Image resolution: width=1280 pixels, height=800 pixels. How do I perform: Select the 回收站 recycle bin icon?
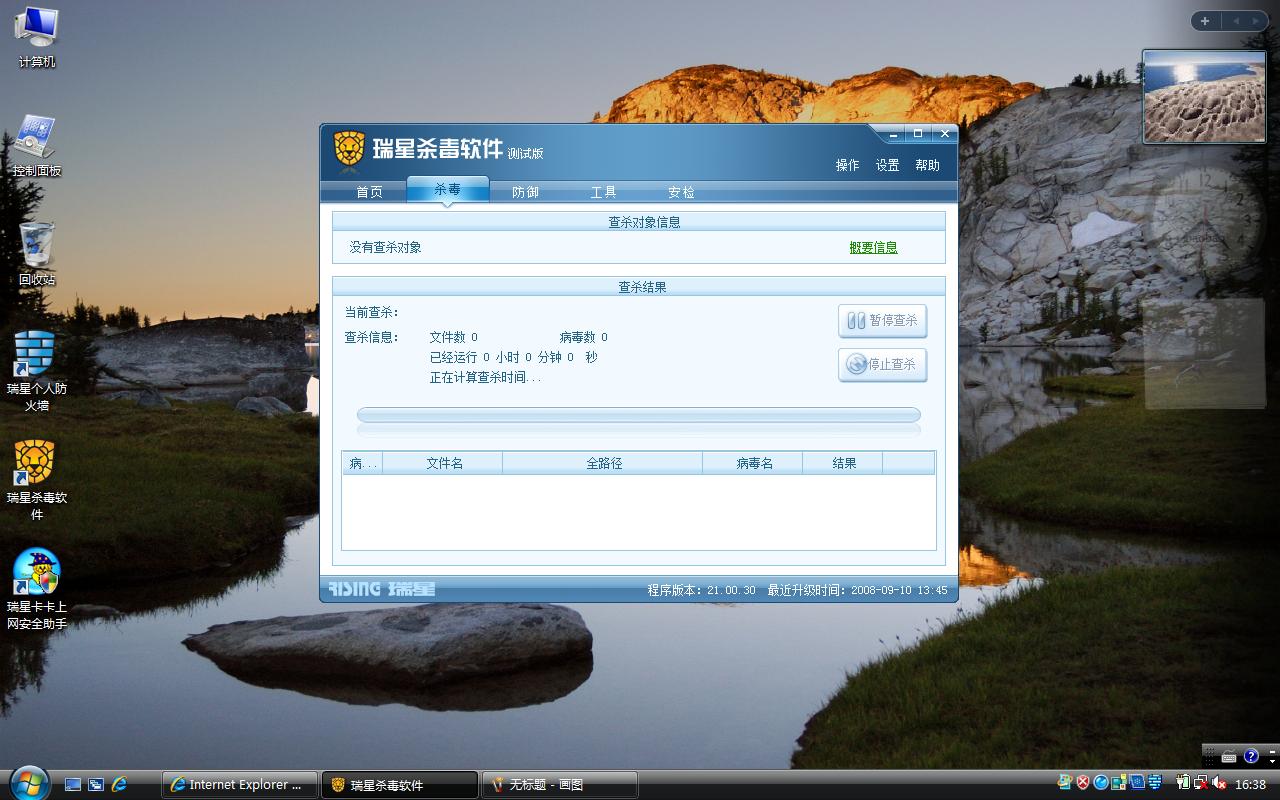point(37,254)
